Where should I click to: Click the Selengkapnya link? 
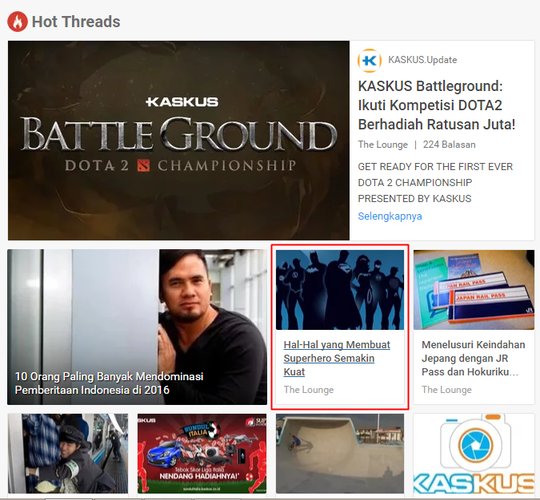coord(390,216)
